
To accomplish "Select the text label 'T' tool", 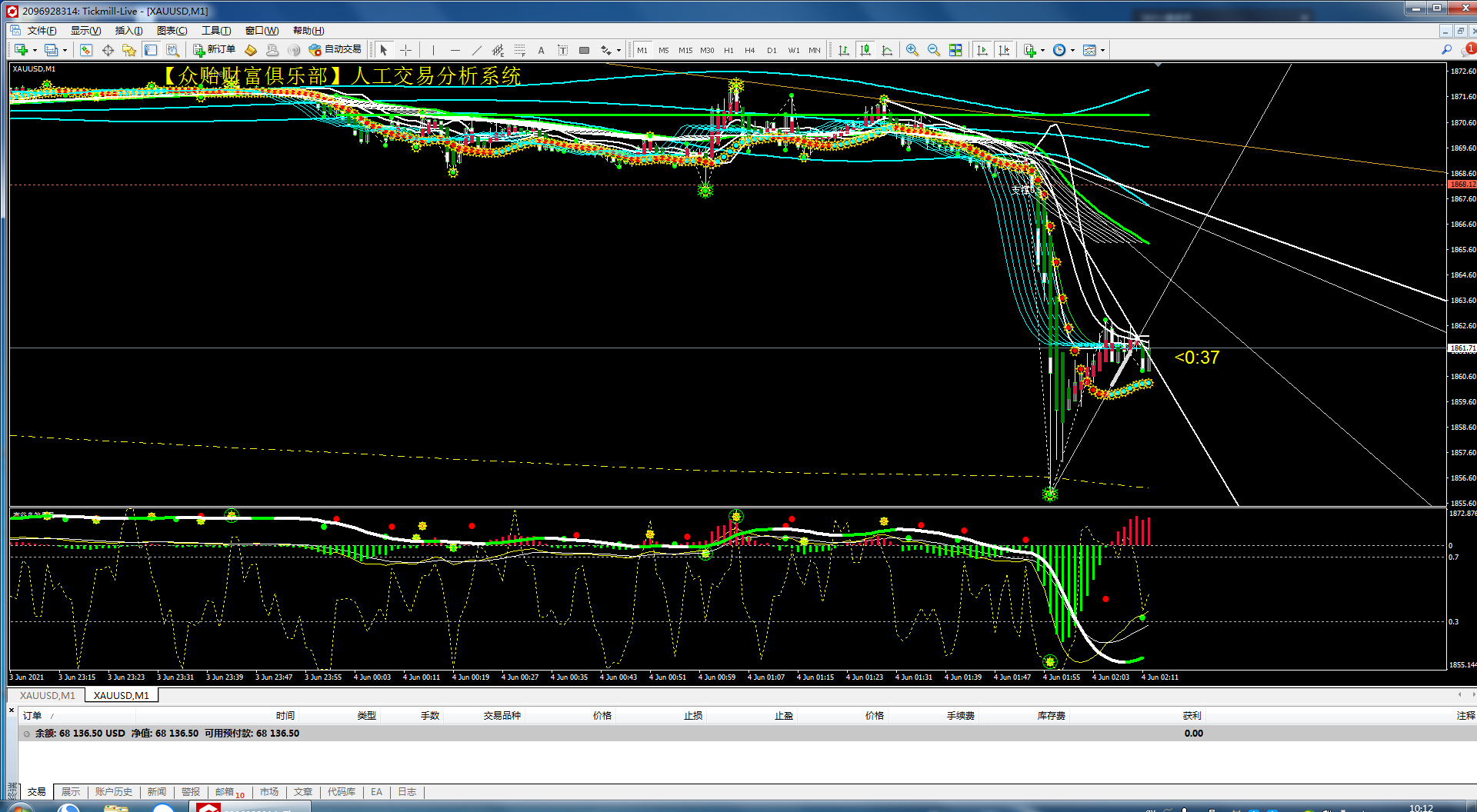I will [x=562, y=50].
